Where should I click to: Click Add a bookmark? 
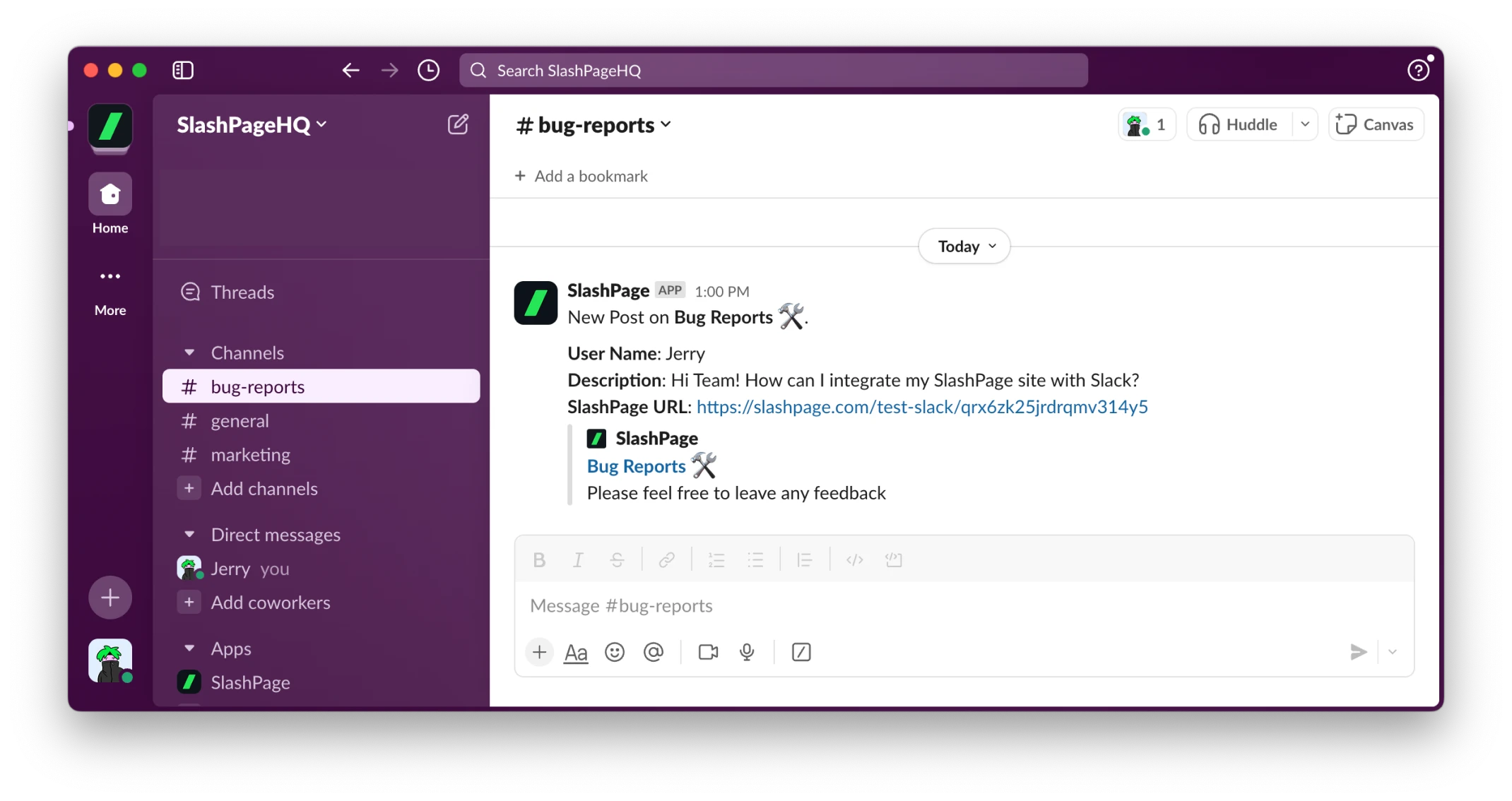tap(581, 176)
